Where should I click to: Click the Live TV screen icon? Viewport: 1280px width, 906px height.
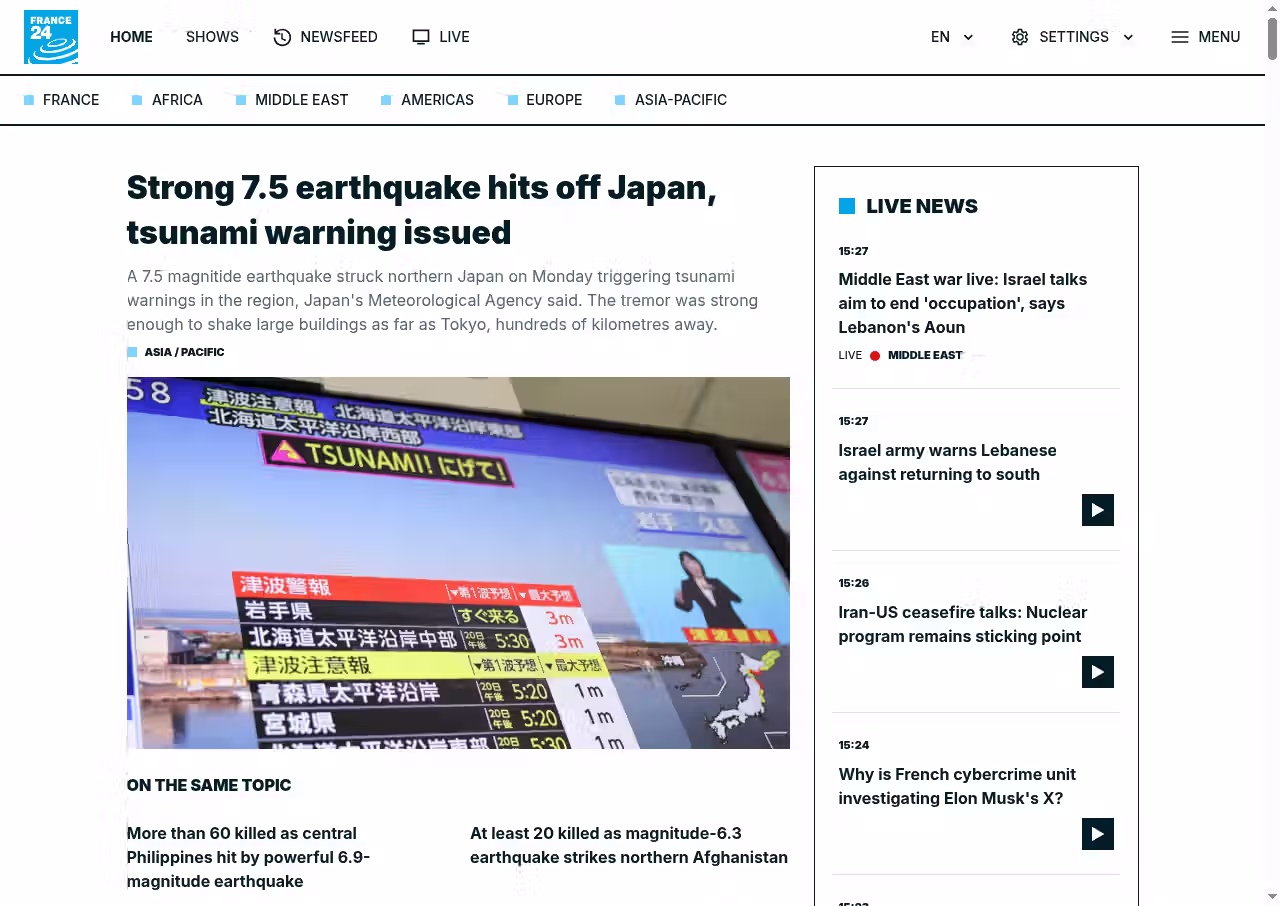421,37
